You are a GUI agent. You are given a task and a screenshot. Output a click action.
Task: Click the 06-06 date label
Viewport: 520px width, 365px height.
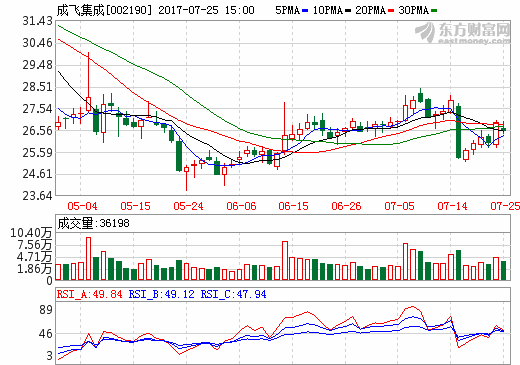click(241, 206)
